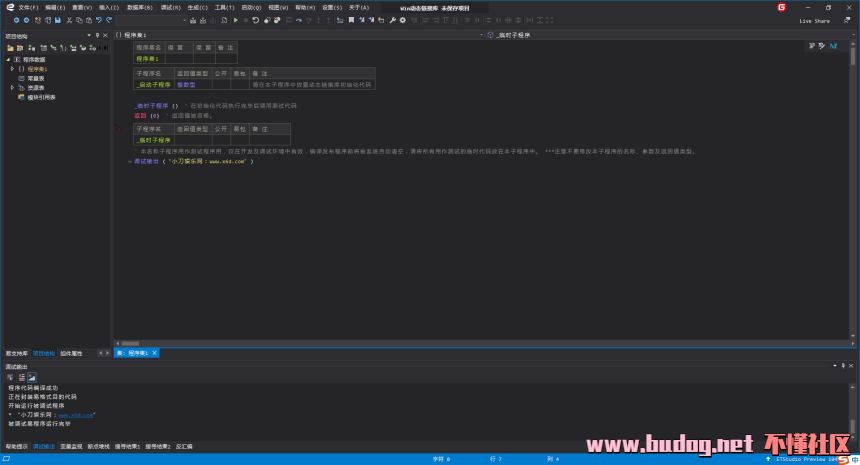Select 模块引用表 in the project tree
Image resolution: width=860 pixels, height=465 pixels.
pyautogui.click(x=41, y=97)
